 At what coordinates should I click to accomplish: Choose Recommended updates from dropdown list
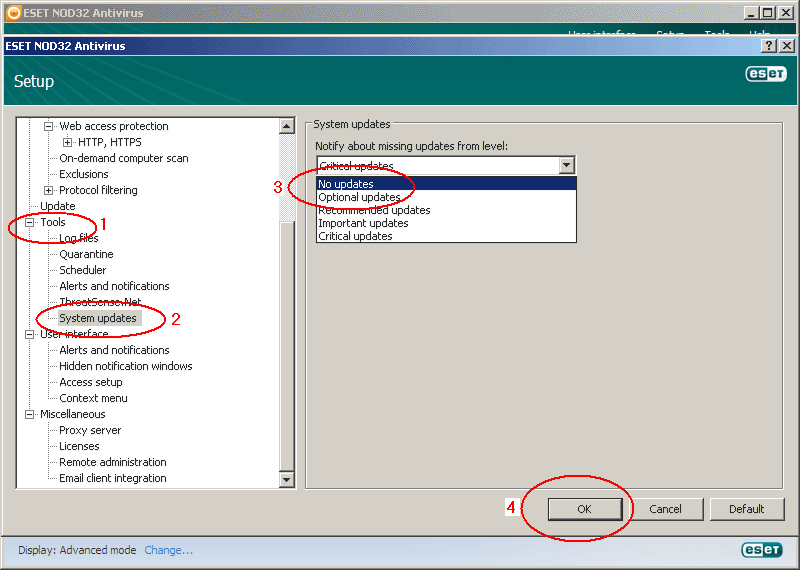click(x=446, y=210)
